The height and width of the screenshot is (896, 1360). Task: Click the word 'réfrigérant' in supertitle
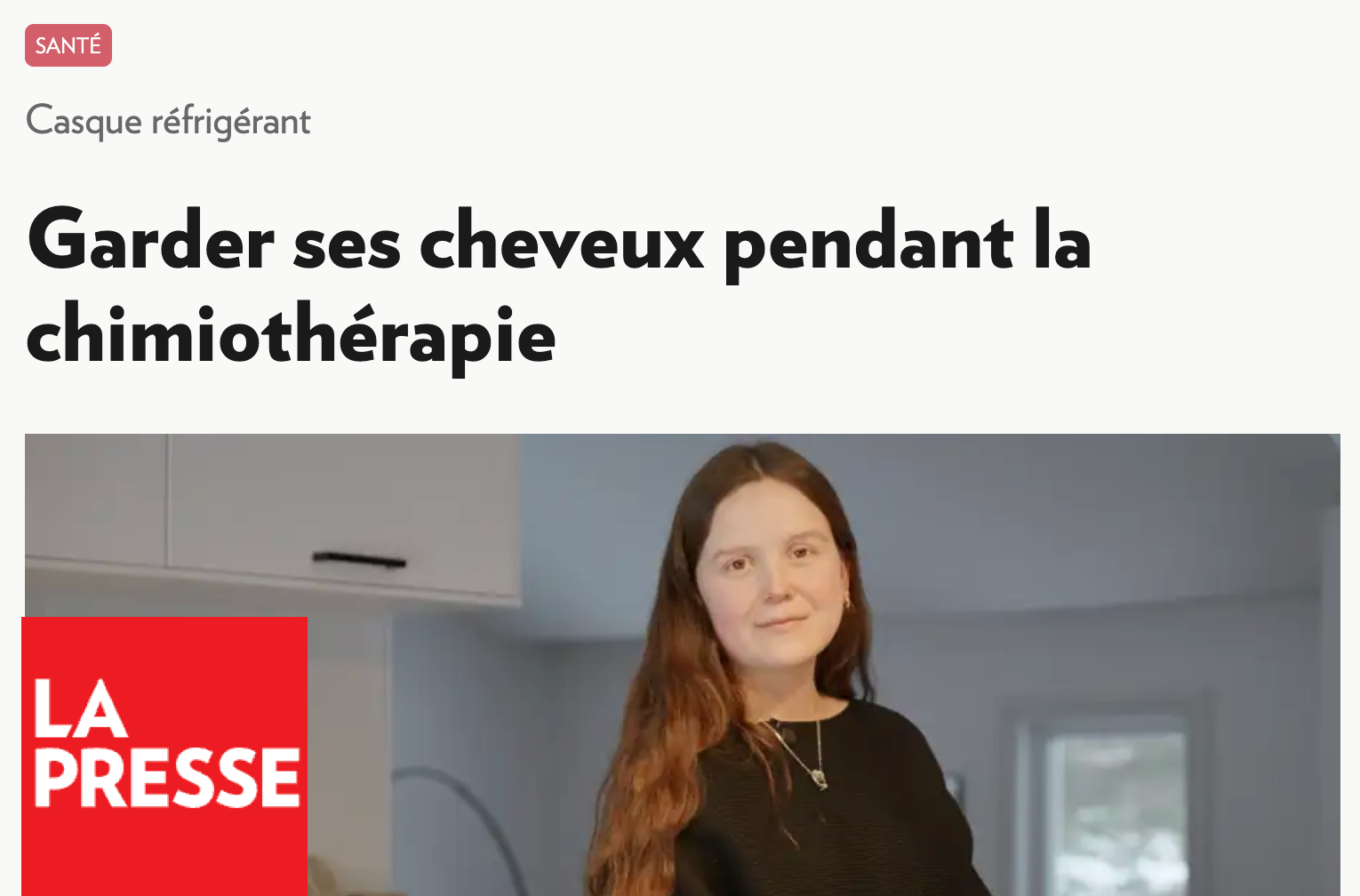(x=231, y=121)
